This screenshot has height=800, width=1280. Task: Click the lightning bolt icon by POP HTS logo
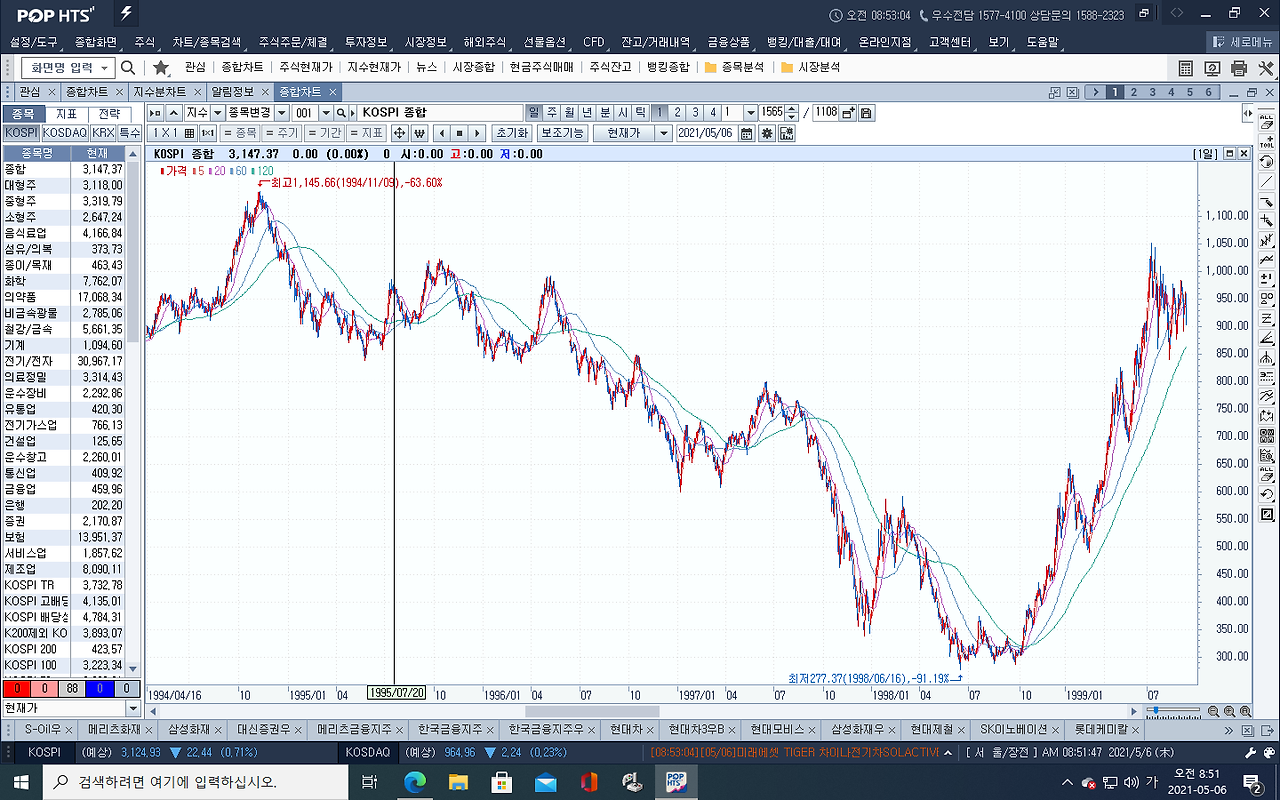coord(126,14)
